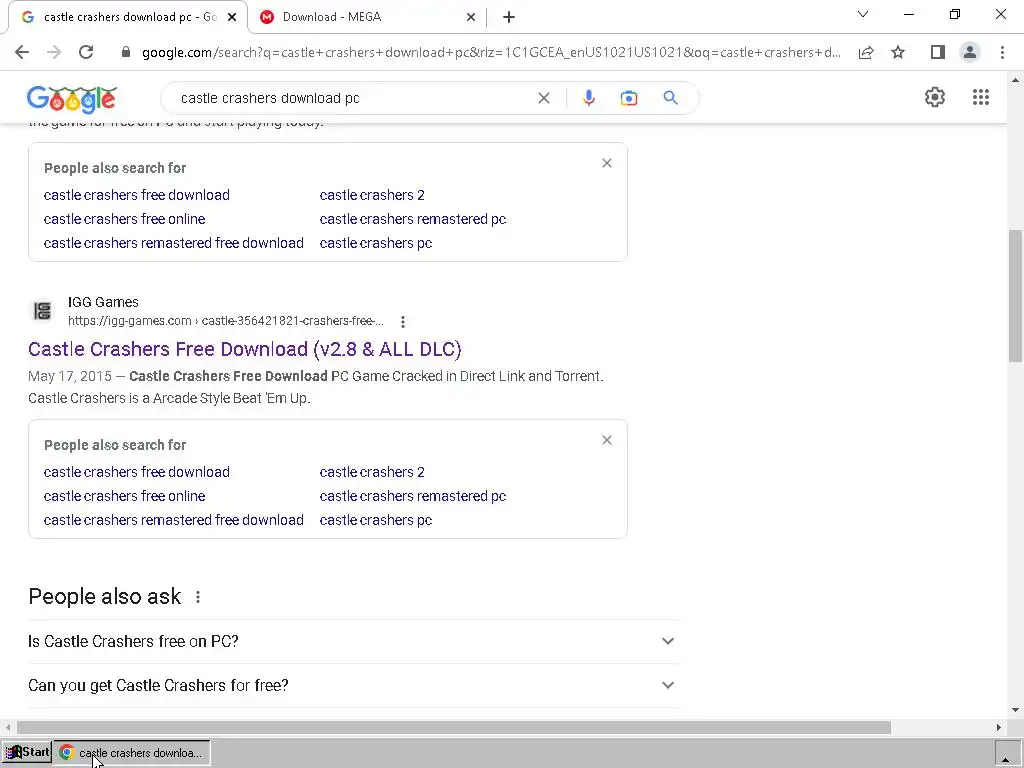The image size is (1024, 768).
Task: Open more options for IGG Games result
Action: coord(403,321)
